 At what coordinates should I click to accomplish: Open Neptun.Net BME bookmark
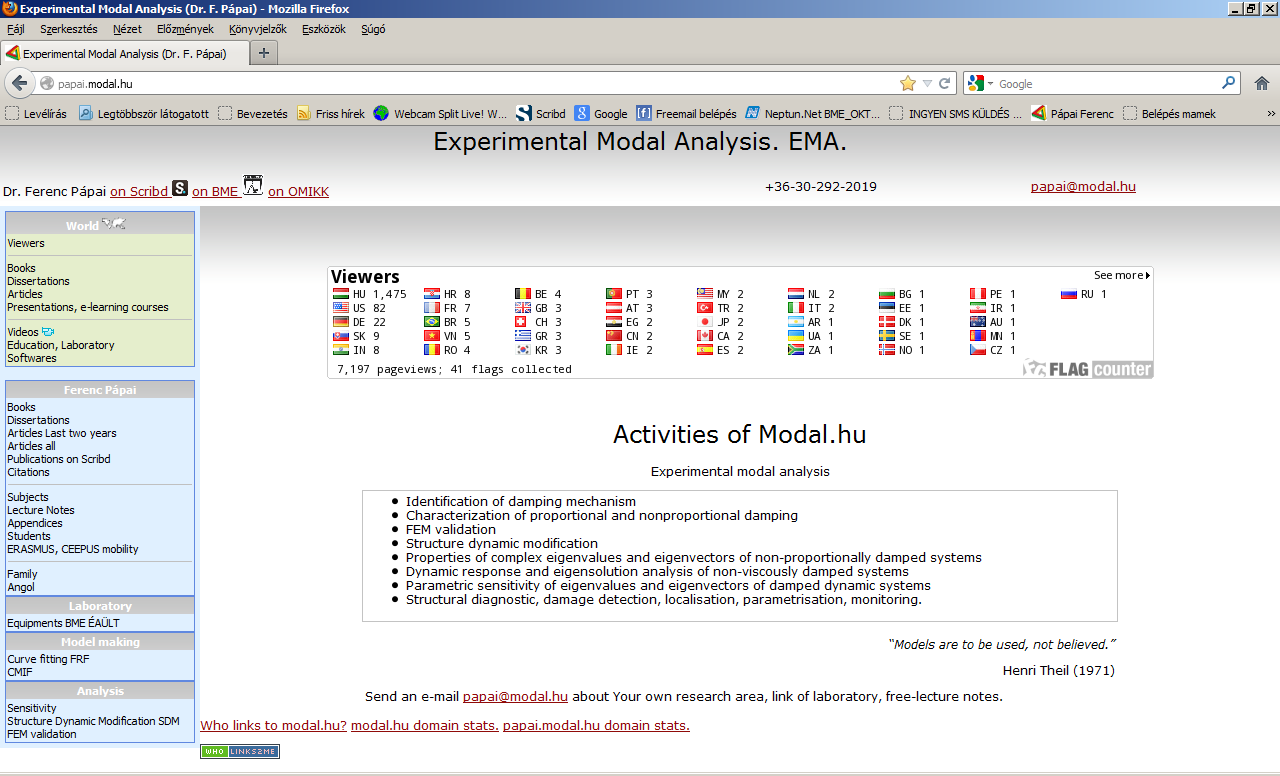[x=813, y=114]
